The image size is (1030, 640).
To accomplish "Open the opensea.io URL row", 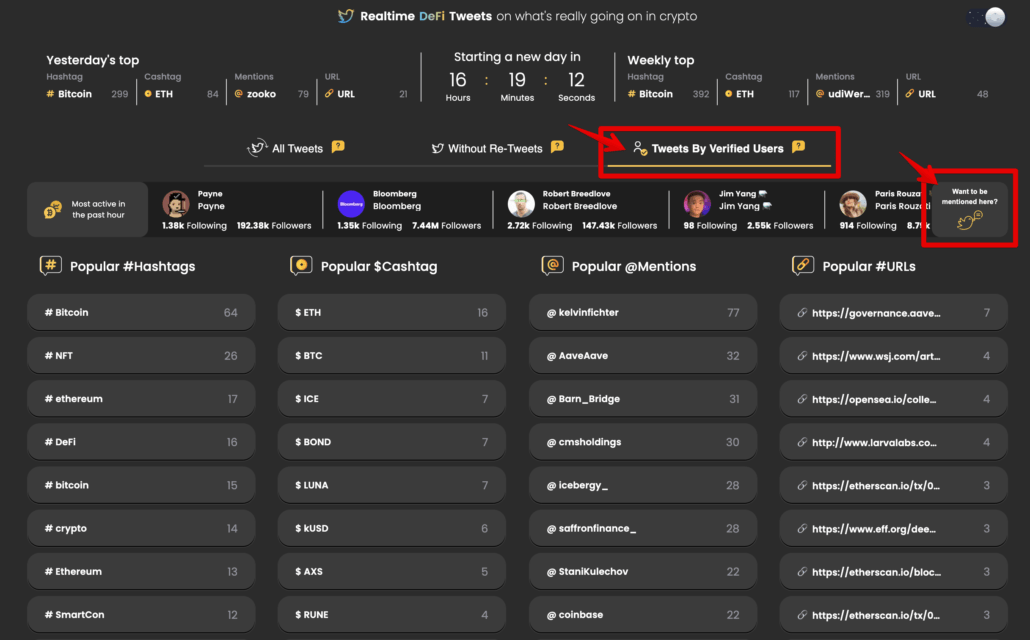I will coord(893,399).
